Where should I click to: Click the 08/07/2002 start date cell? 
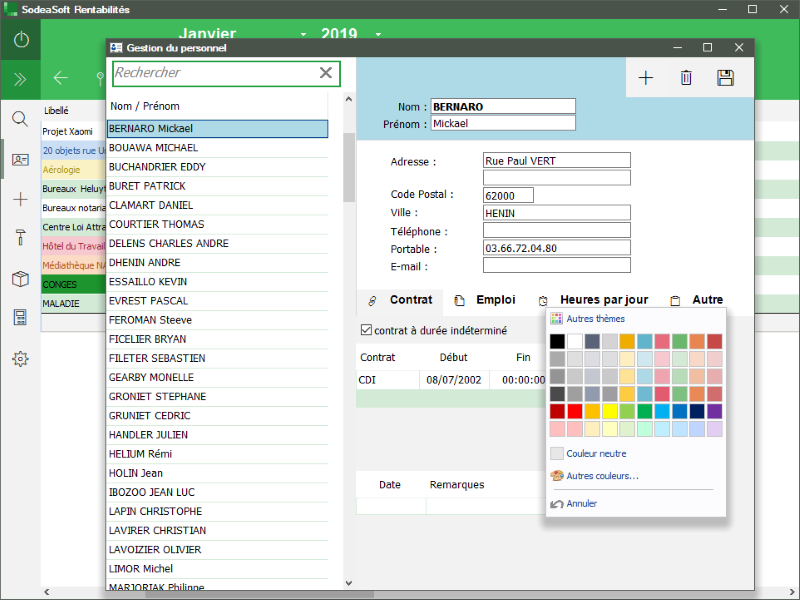(454, 380)
